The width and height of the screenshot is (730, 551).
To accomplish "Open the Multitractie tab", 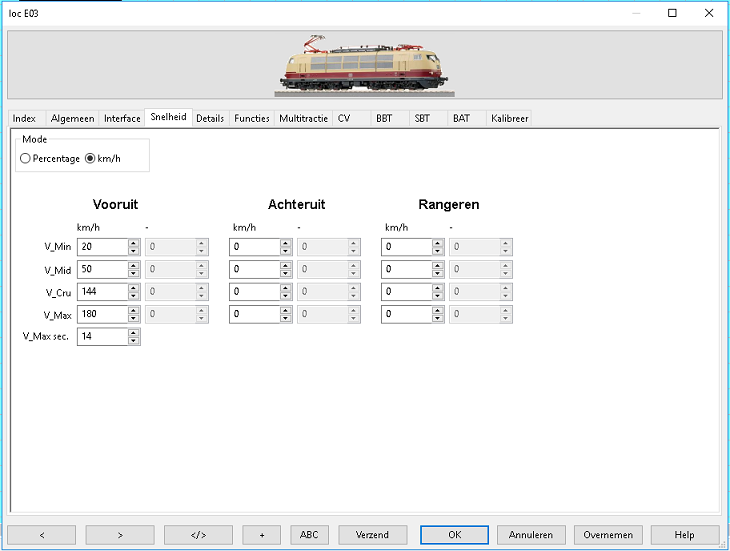I will tap(304, 118).
